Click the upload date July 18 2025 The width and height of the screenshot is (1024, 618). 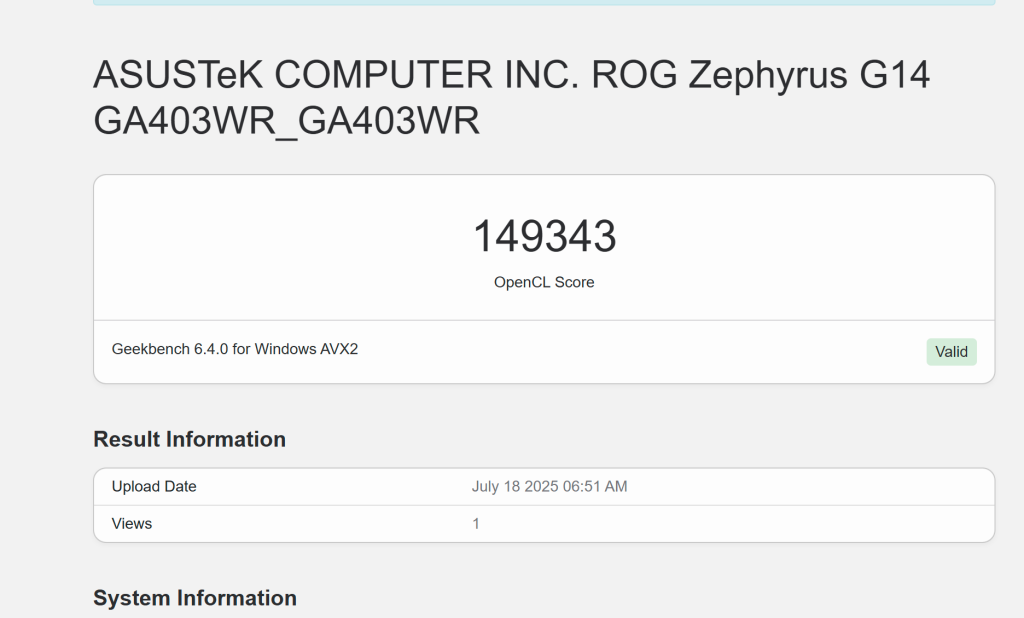[x=549, y=487]
